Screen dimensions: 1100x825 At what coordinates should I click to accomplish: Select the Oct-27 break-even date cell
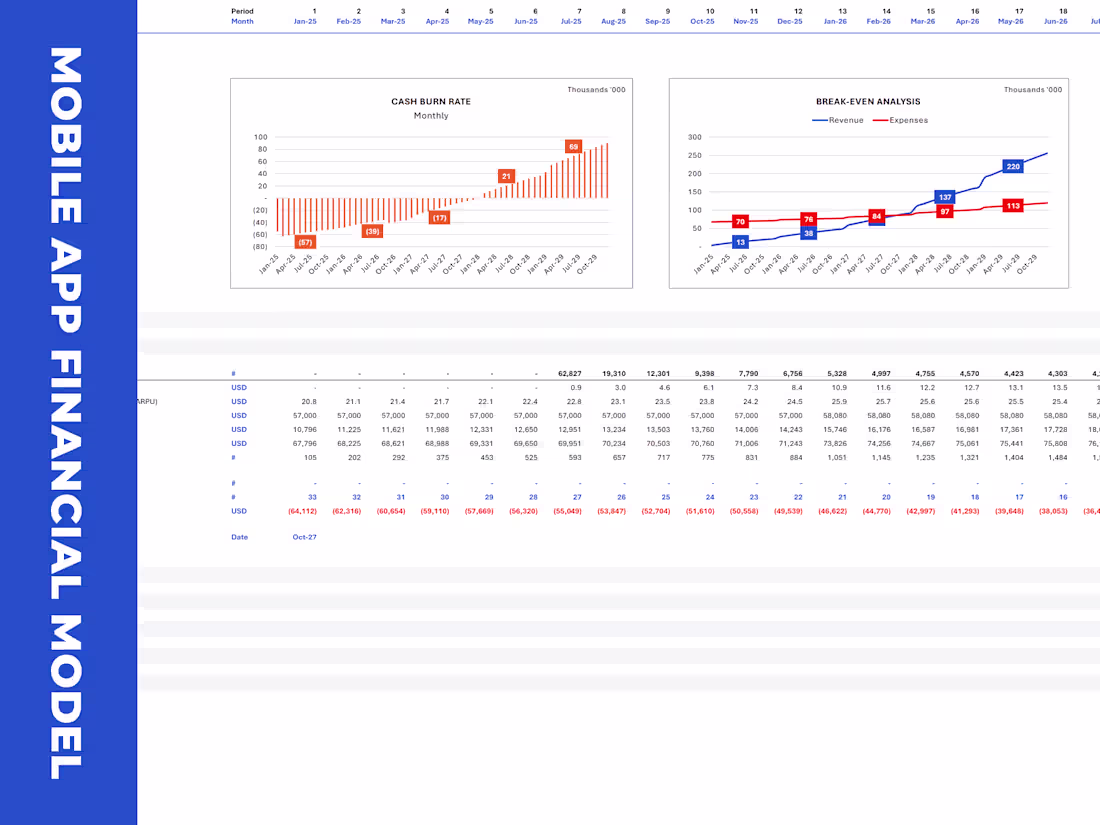tap(304, 537)
